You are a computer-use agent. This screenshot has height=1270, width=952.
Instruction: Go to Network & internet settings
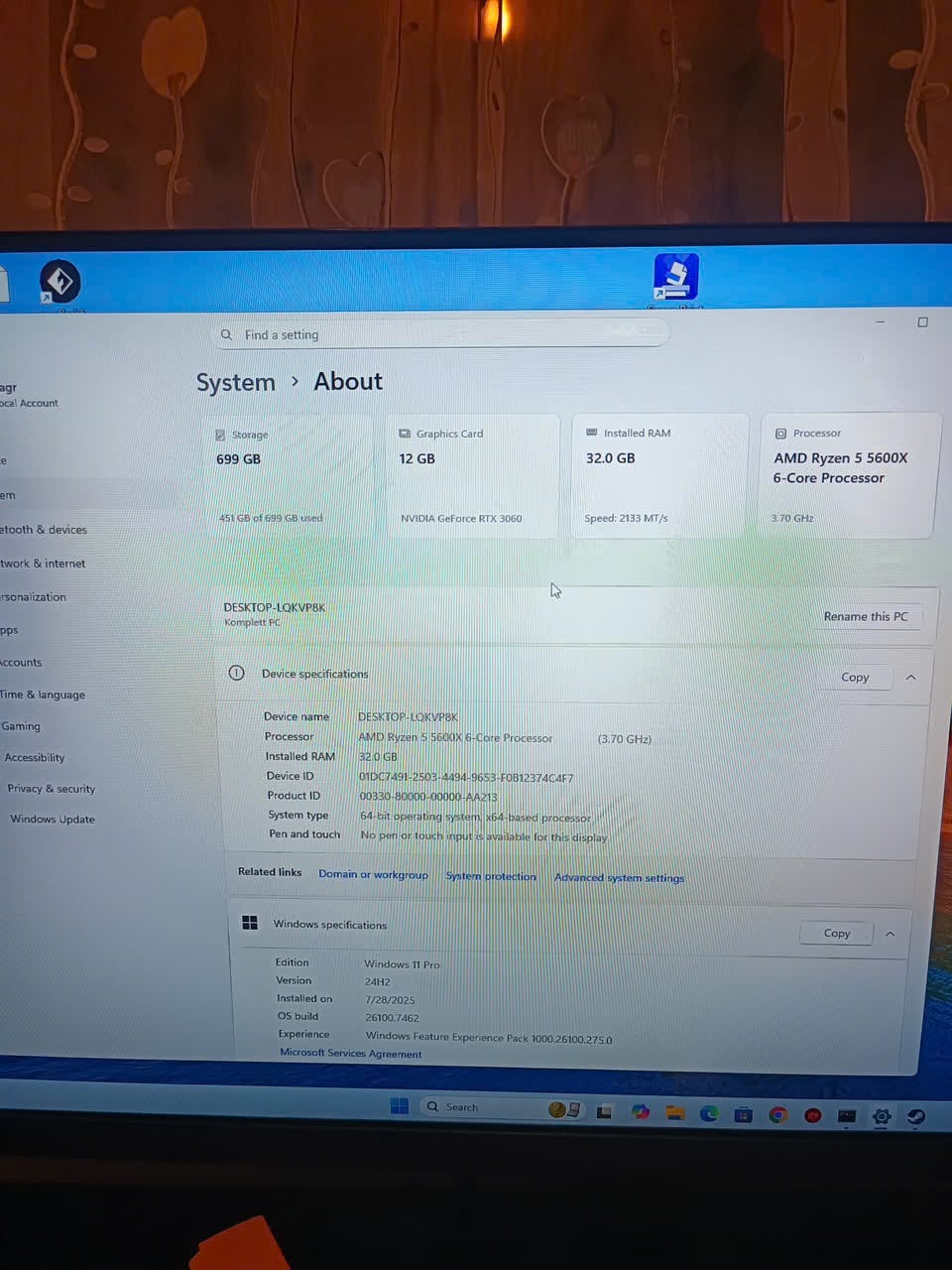coord(44,564)
